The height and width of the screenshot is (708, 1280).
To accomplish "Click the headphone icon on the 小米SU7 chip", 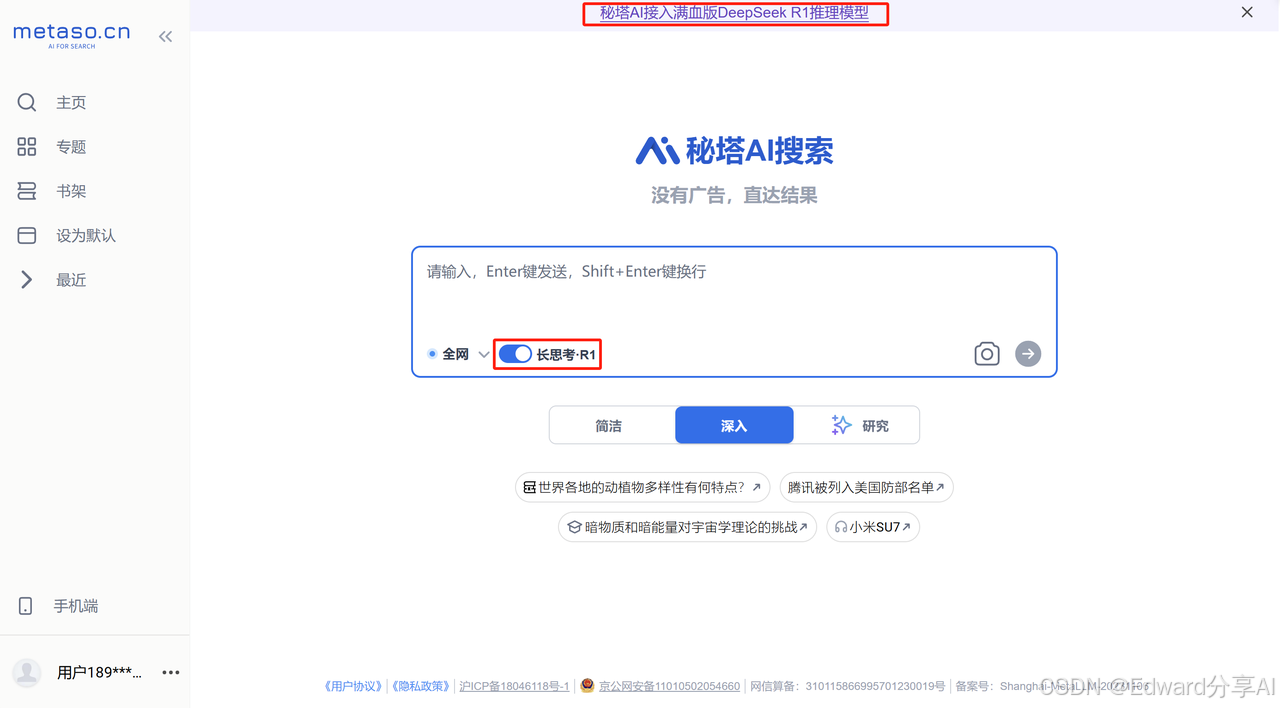I will pos(841,527).
